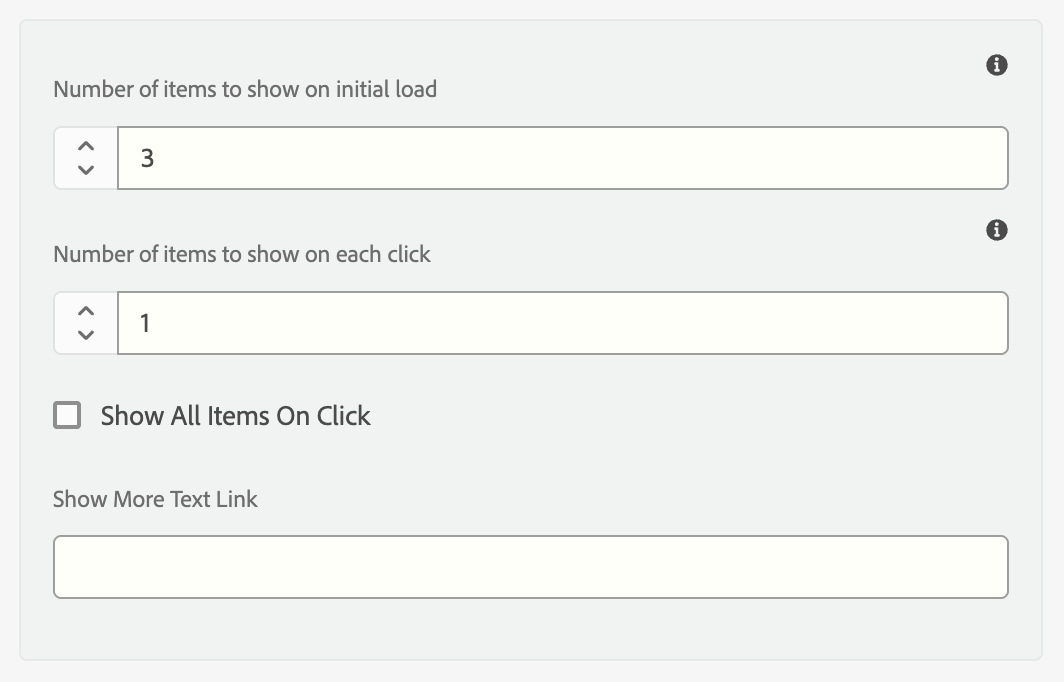1064x682 pixels.
Task: Open tooltip via the second info icon
Action: 996,230
